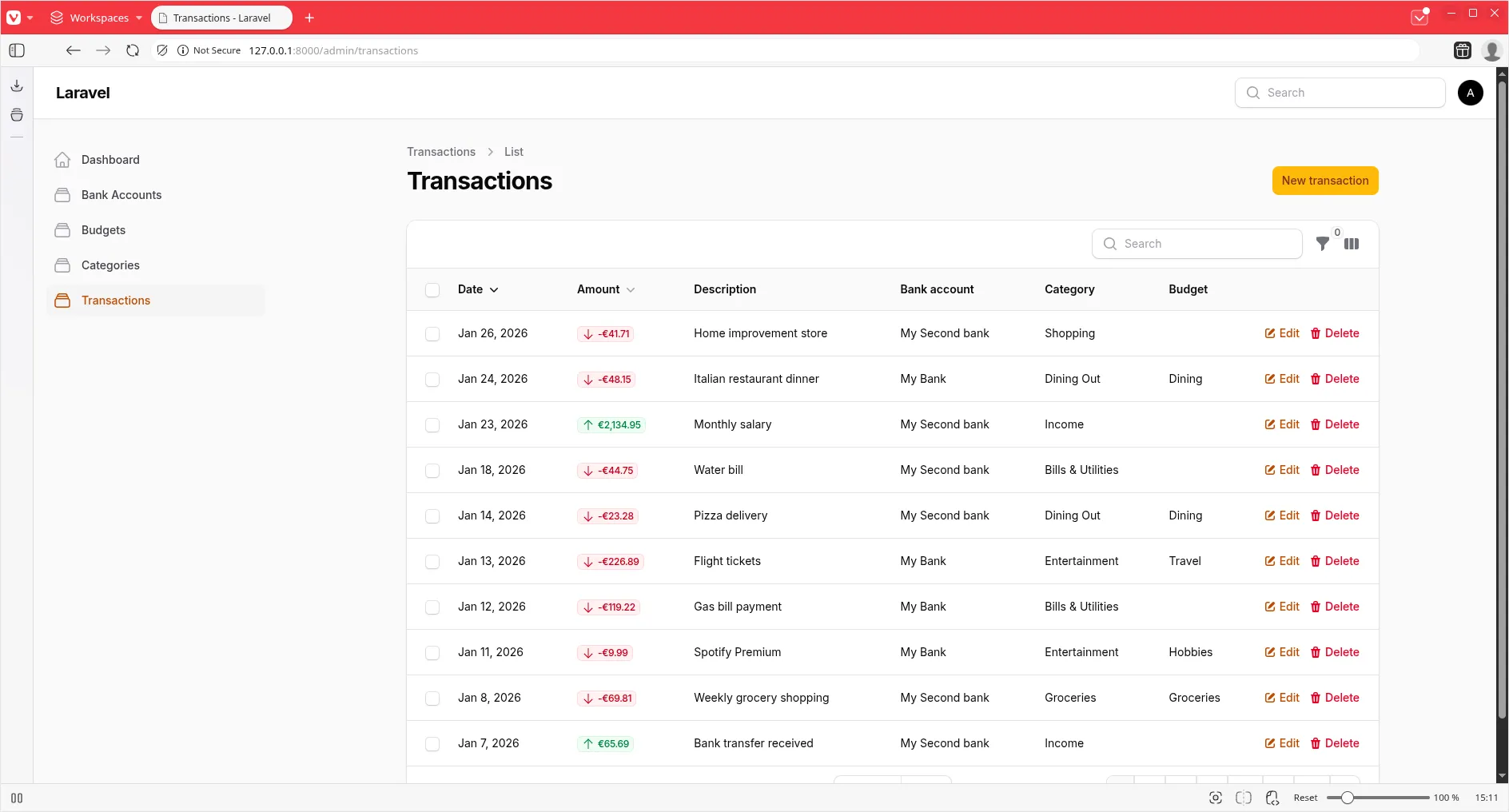Edit the Water bill transaction
Screen dimensions: 1509x812
coord(1281,470)
